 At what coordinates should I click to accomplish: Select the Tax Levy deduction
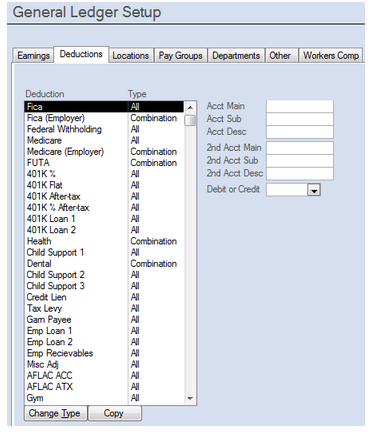[104, 308]
